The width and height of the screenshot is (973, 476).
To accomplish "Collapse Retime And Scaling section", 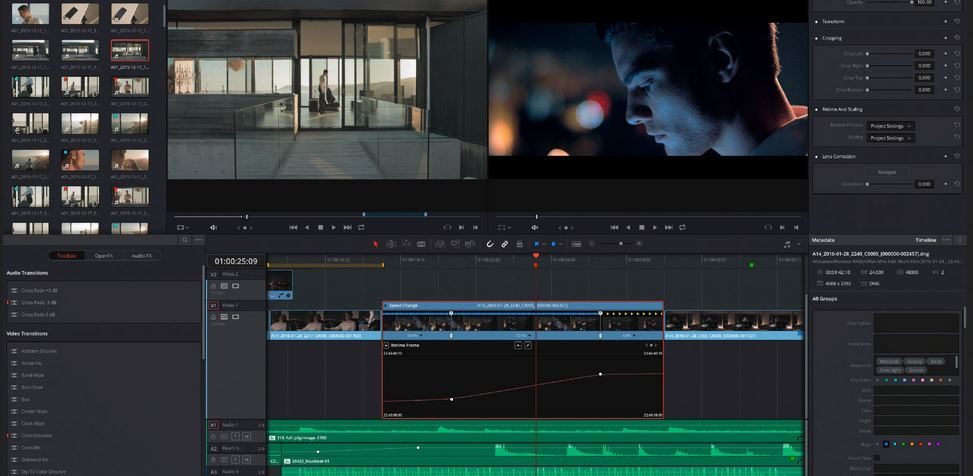I will pyautogui.click(x=840, y=109).
